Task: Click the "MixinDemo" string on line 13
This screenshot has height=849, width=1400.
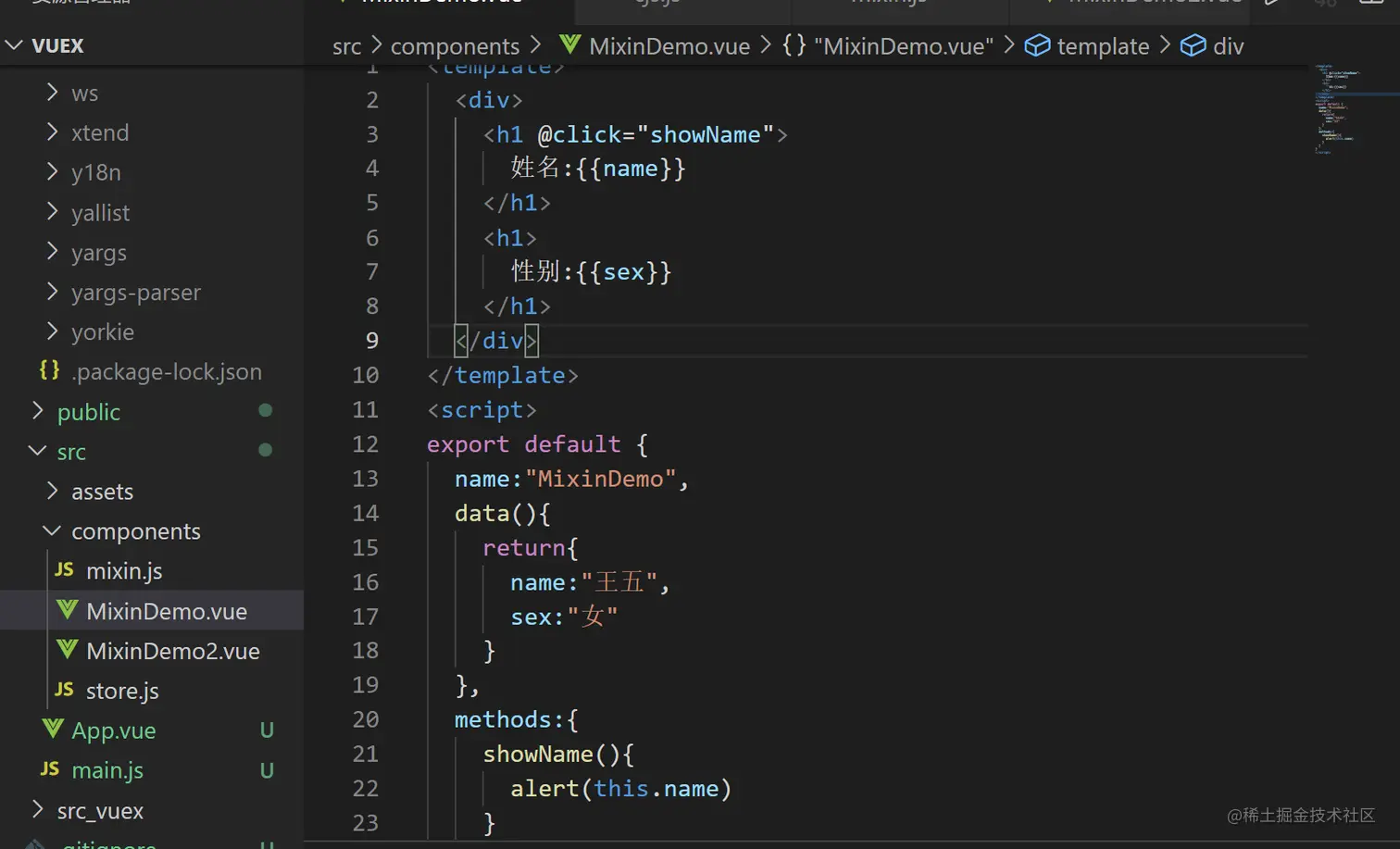Action: pos(601,479)
